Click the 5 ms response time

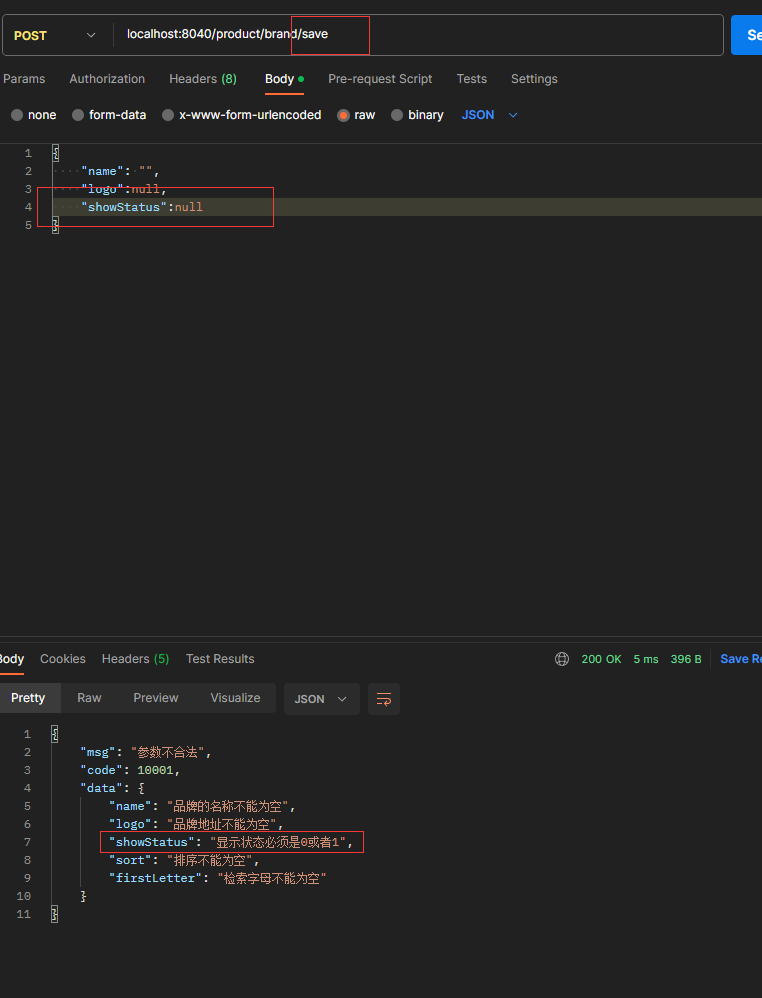(x=646, y=659)
